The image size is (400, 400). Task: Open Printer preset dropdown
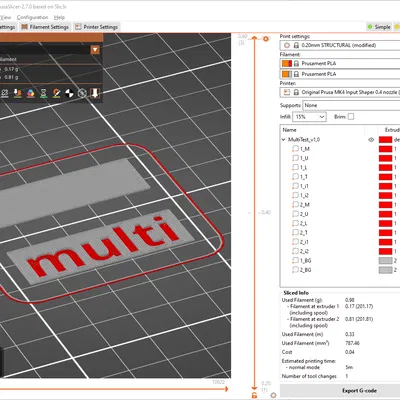(340, 92)
